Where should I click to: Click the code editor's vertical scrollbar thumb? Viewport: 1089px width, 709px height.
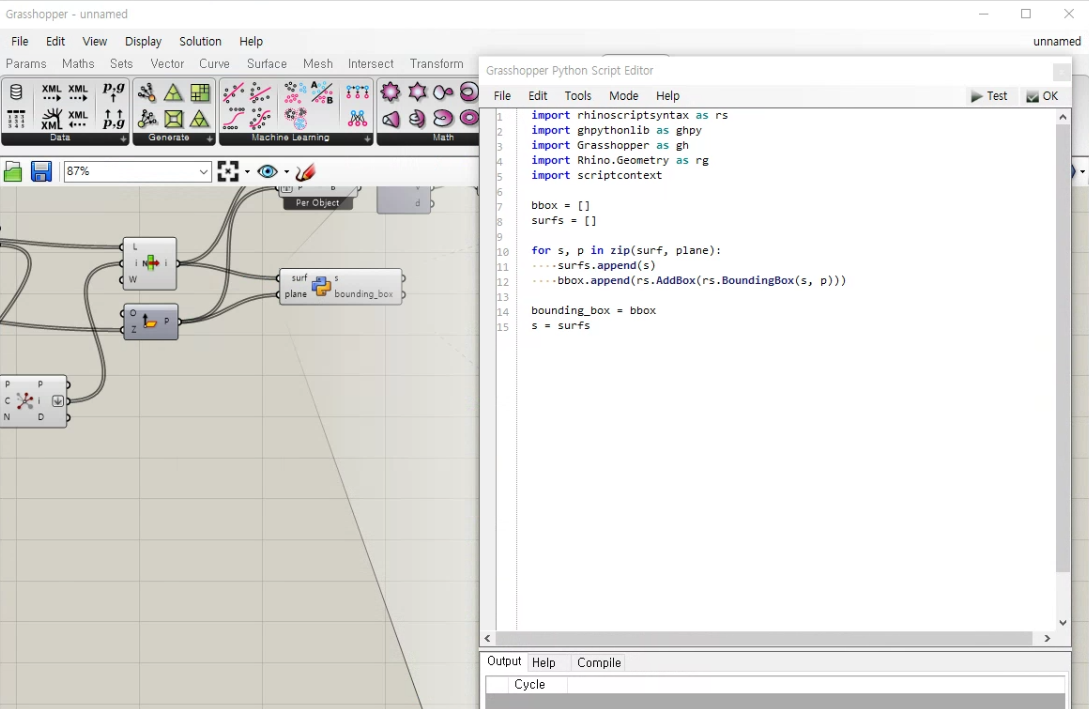click(1063, 349)
